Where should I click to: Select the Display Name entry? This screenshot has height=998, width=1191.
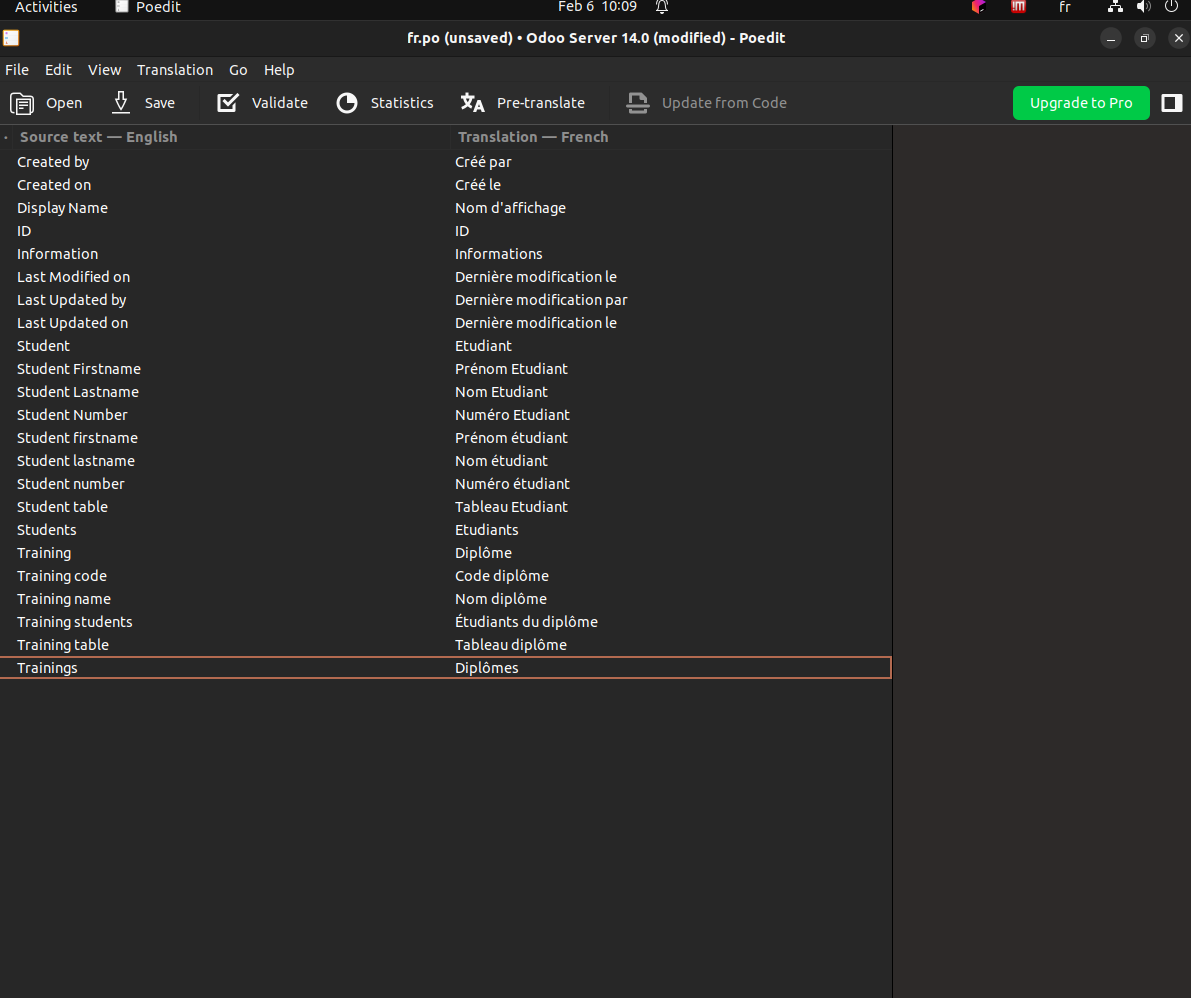62,208
